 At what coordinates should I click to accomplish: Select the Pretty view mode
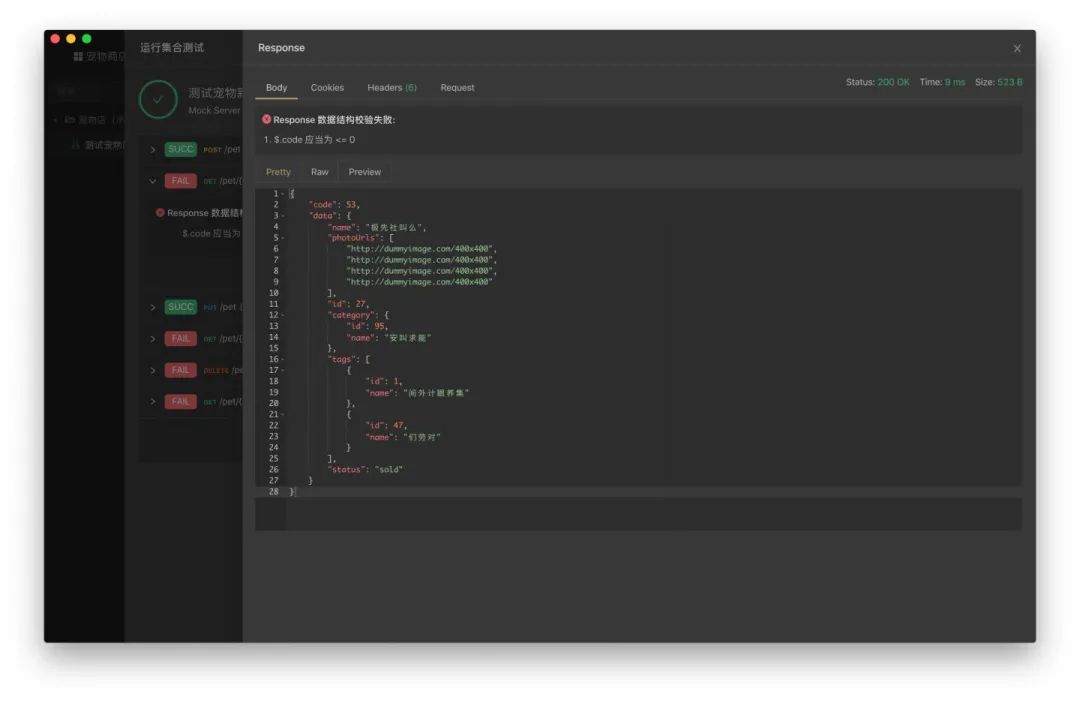coord(278,172)
